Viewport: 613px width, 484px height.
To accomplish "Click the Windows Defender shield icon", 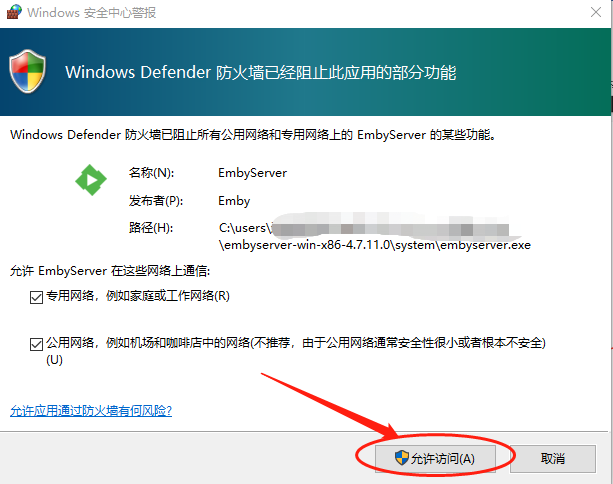I will click(x=27, y=71).
